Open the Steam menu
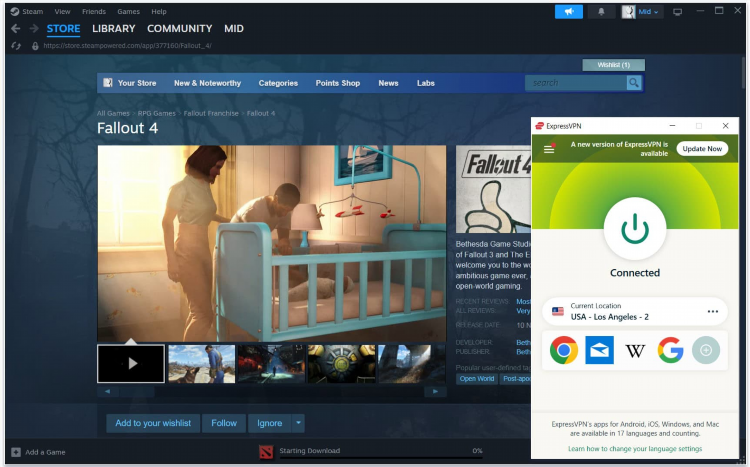 33,11
